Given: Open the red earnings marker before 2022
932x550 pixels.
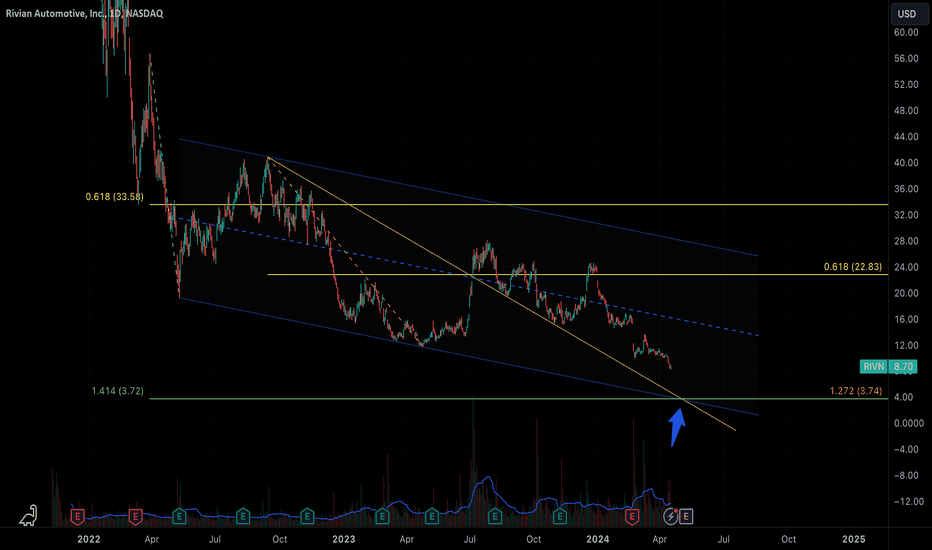Looking at the screenshot, I should pos(77,516).
